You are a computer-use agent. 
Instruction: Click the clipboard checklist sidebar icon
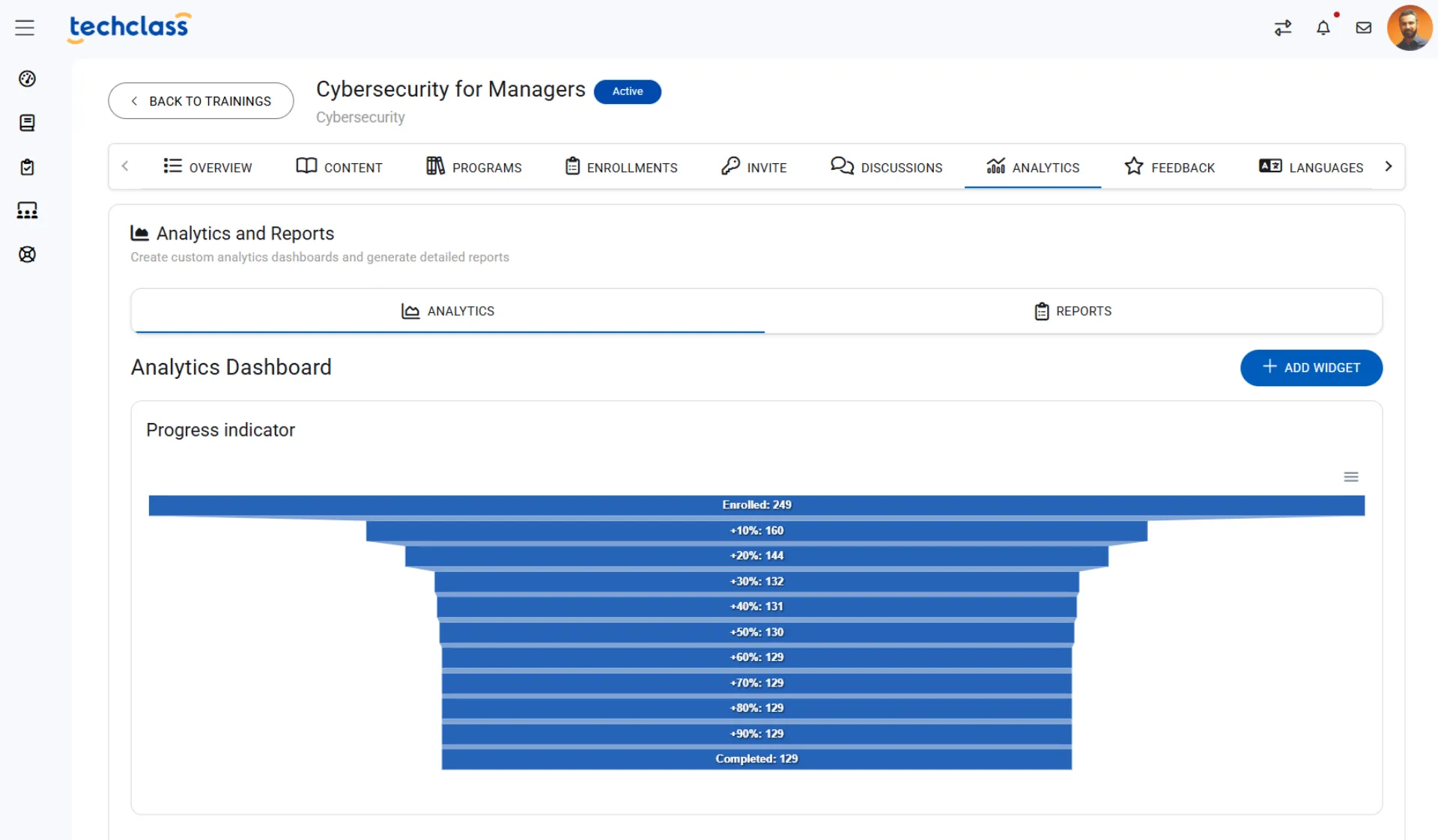click(27, 167)
